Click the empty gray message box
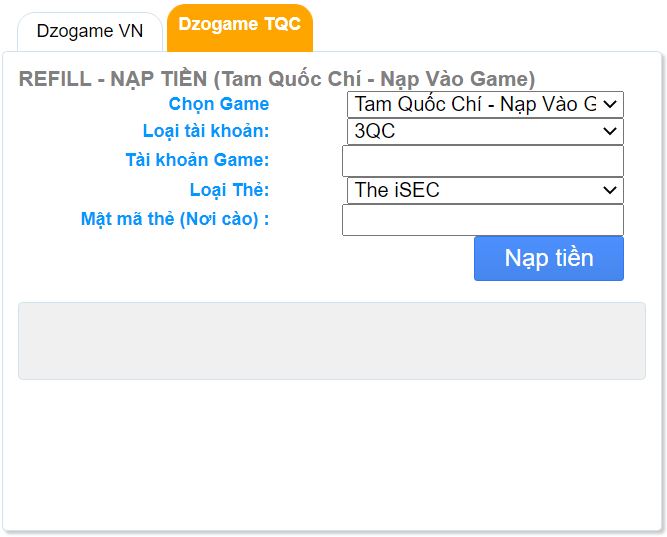The width and height of the screenshot is (667, 537). click(332, 341)
